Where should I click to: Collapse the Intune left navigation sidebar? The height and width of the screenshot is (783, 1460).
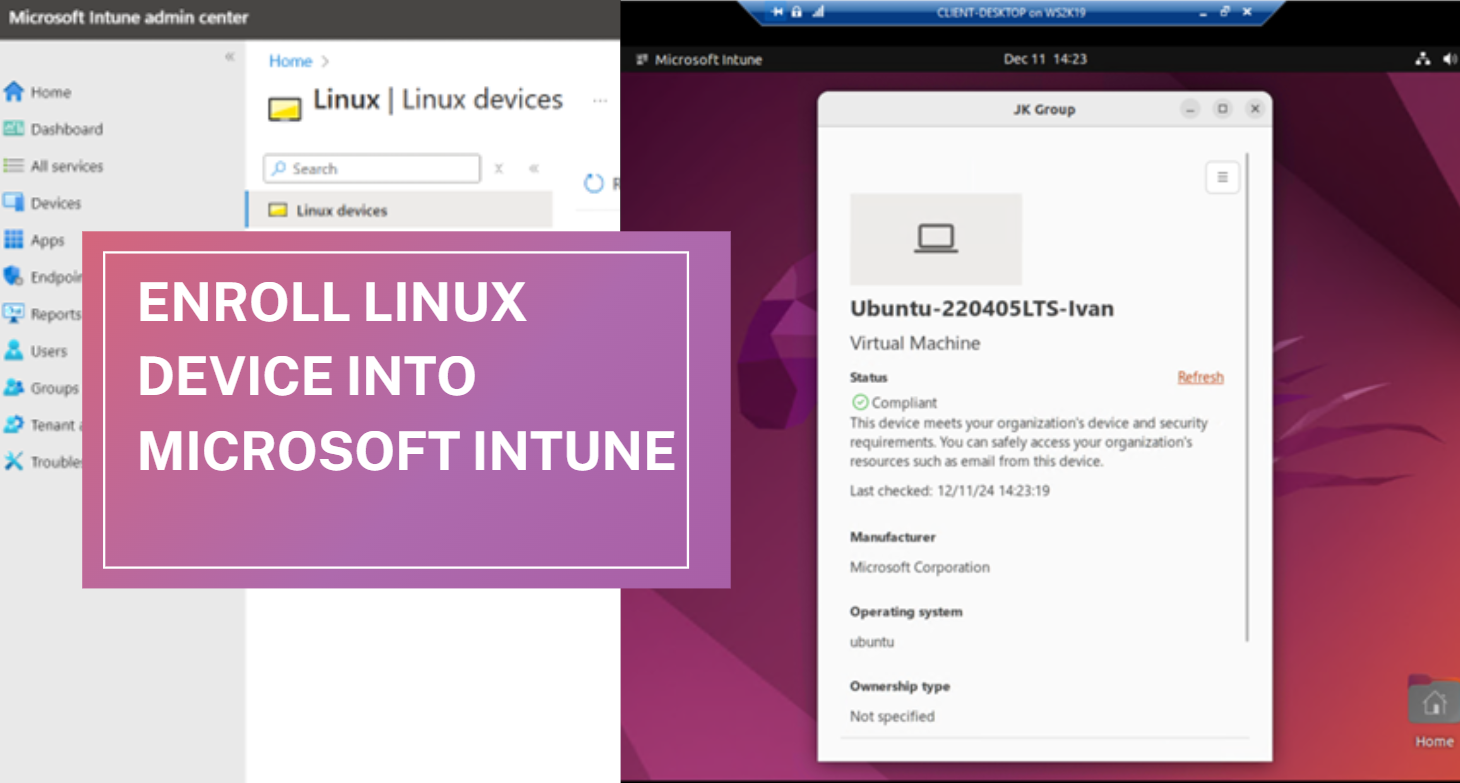tap(229, 57)
